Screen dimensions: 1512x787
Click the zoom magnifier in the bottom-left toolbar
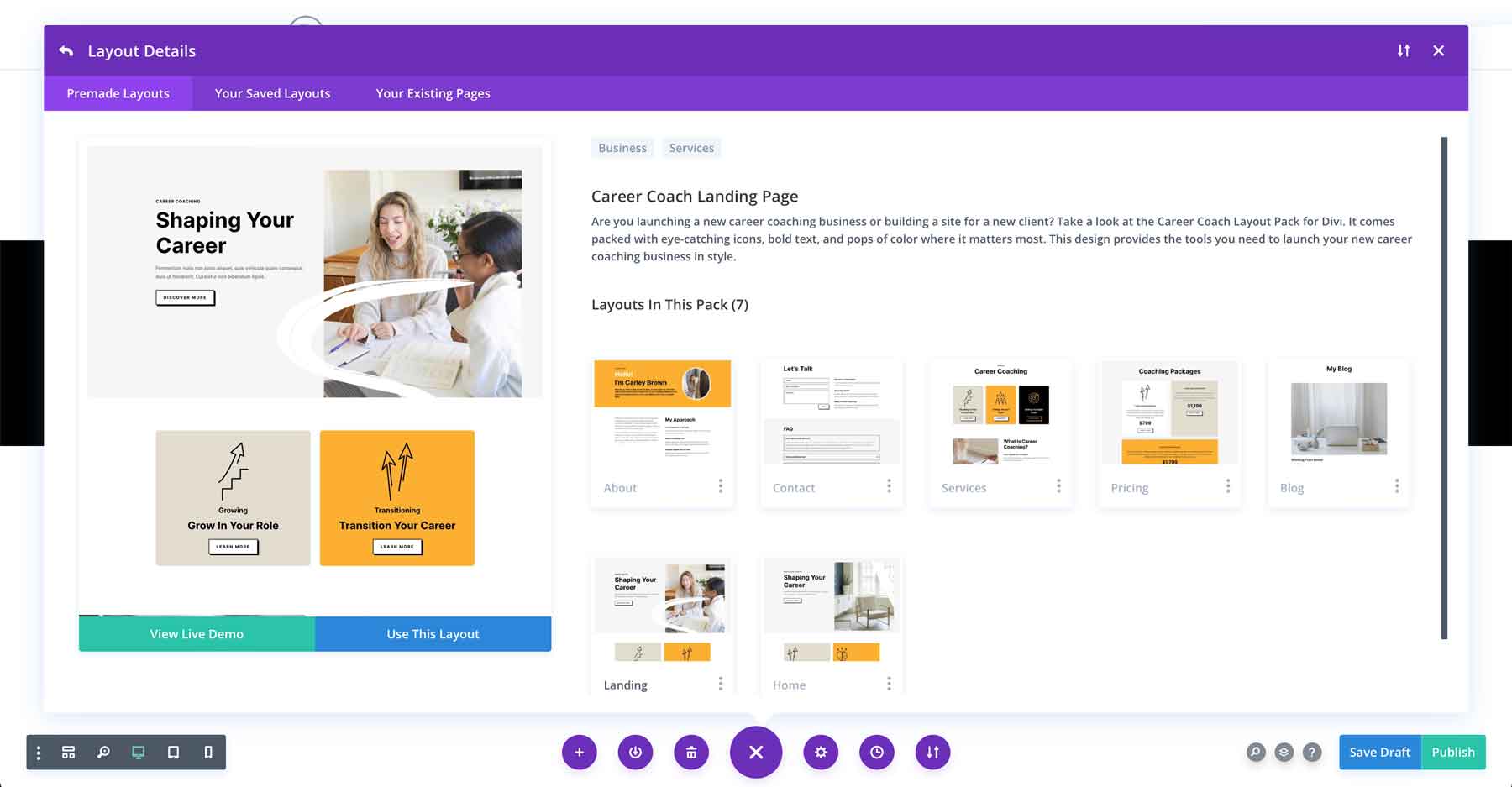[x=103, y=752]
